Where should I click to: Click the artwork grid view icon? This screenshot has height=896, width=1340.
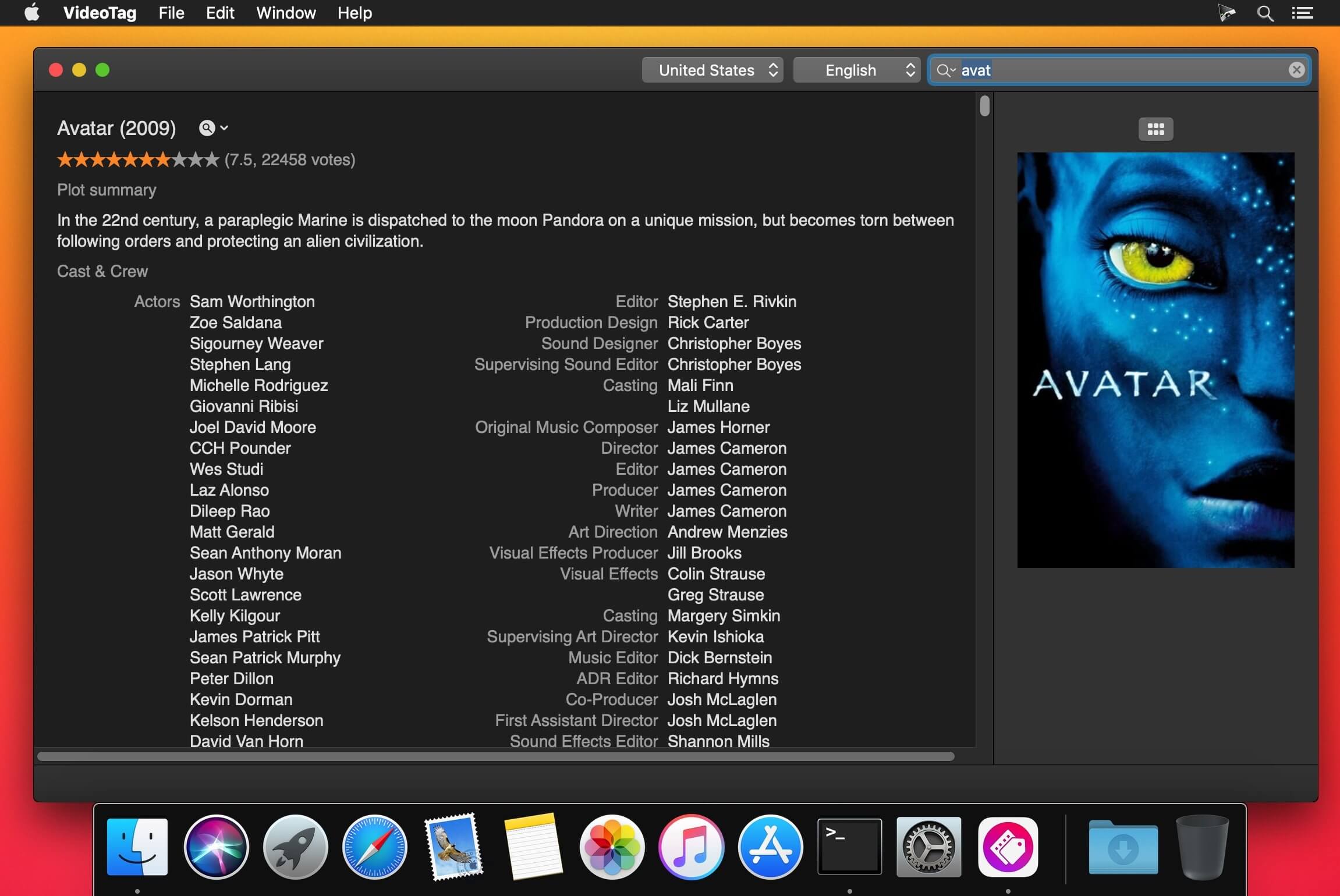[1155, 129]
